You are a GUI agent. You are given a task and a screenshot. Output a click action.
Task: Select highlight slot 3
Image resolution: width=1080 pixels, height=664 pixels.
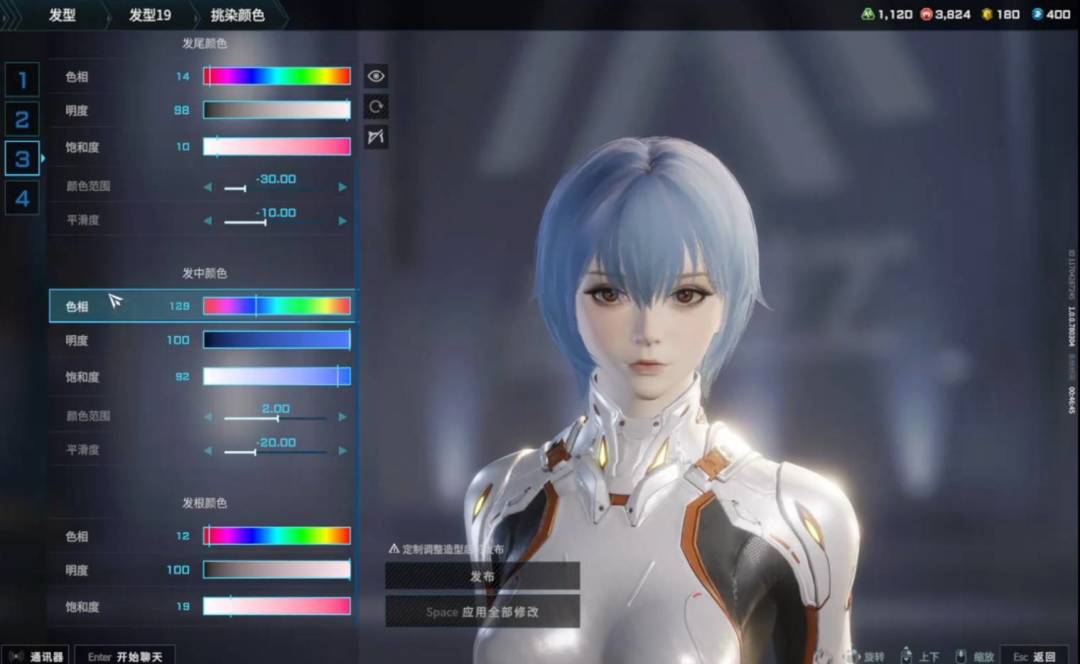pyautogui.click(x=22, y=159)
